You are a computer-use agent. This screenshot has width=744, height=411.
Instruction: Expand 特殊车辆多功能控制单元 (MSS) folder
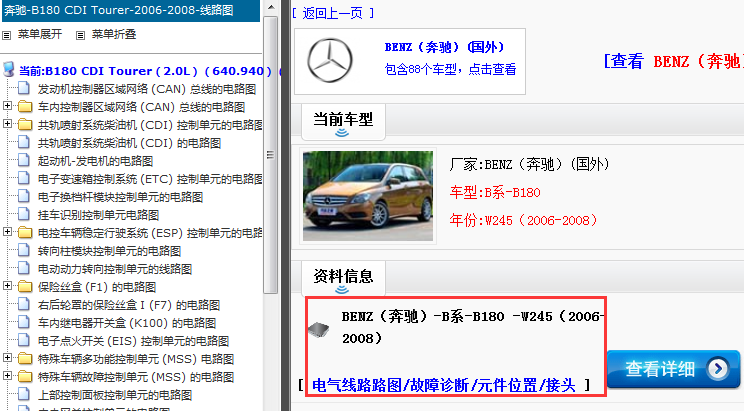click(x=7, y=358)
